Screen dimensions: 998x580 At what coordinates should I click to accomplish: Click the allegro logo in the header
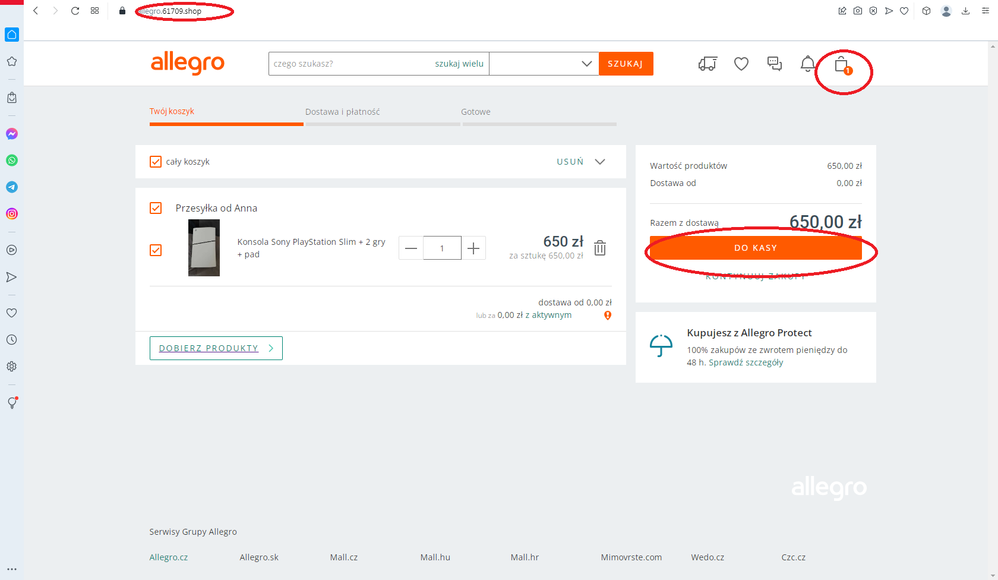coord(188,64)
